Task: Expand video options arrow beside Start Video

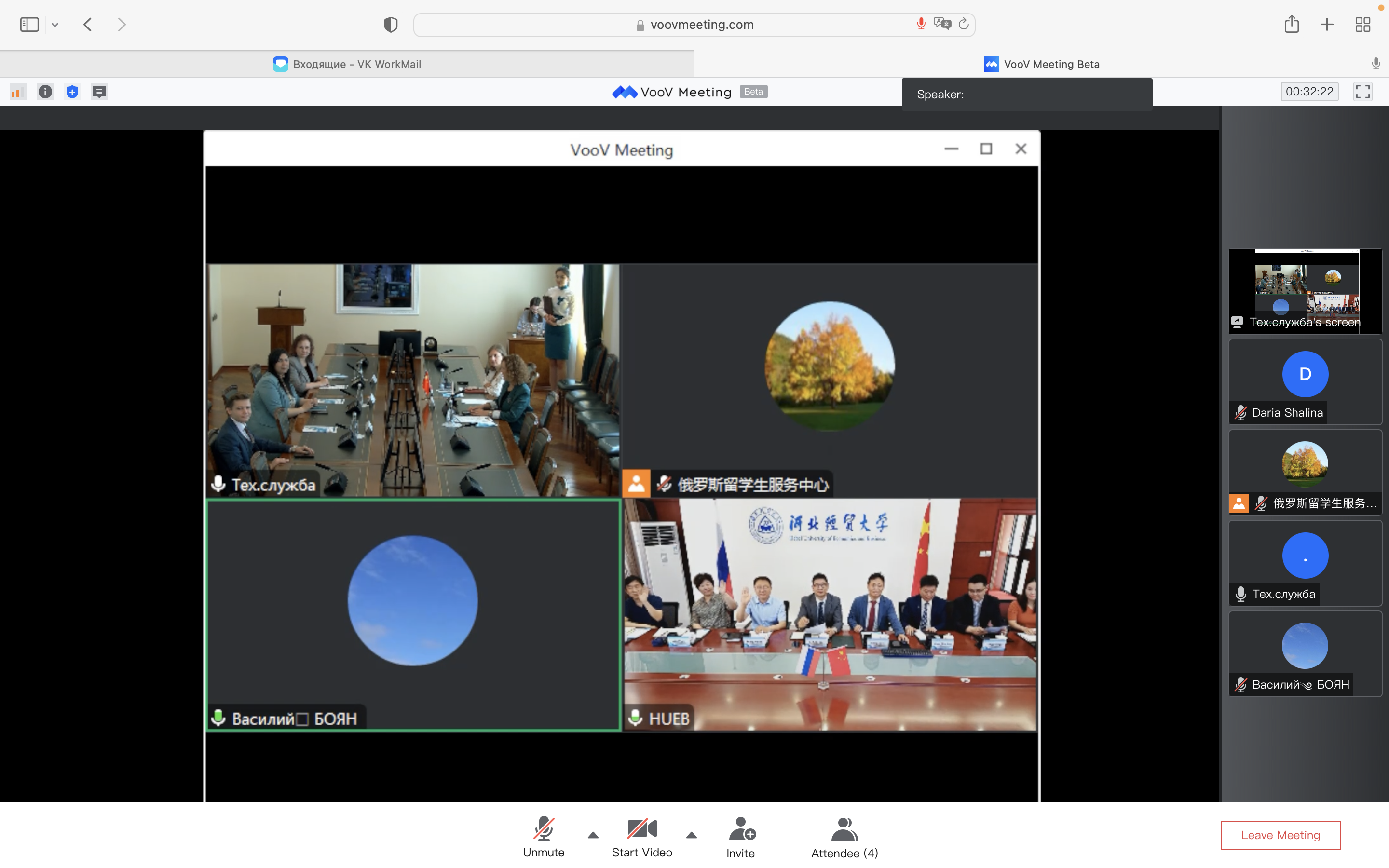Action: click(x=692, y=835)
